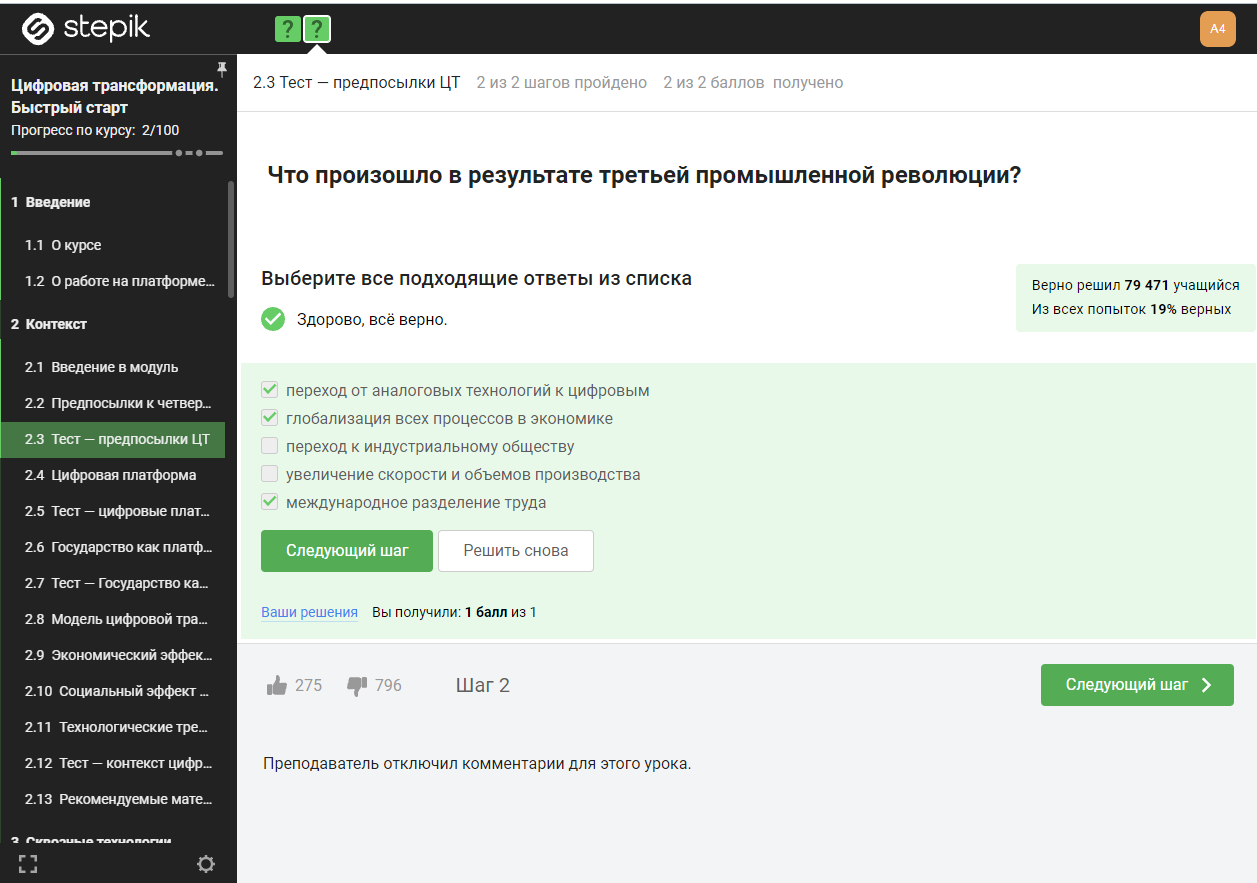The height and width of the screenshot is (883, 1257).
Task: Click 'Прогресс по курсу: 2/100' text
Action: pos(95,130)
